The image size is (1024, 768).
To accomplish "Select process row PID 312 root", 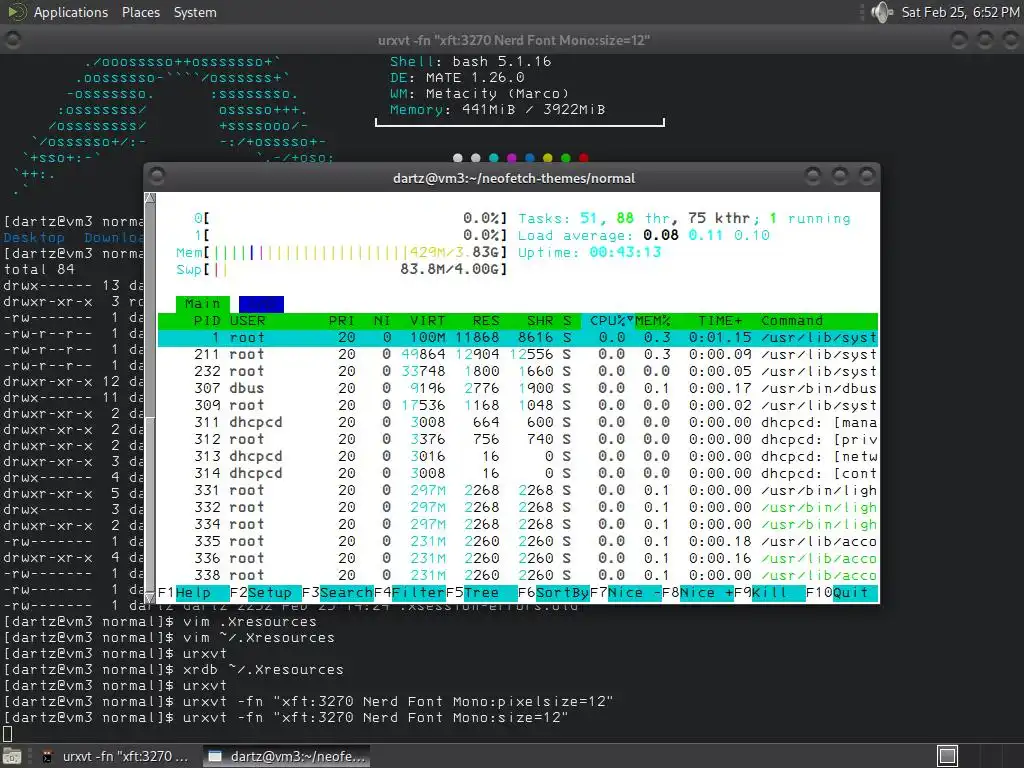I will (517, 440).
